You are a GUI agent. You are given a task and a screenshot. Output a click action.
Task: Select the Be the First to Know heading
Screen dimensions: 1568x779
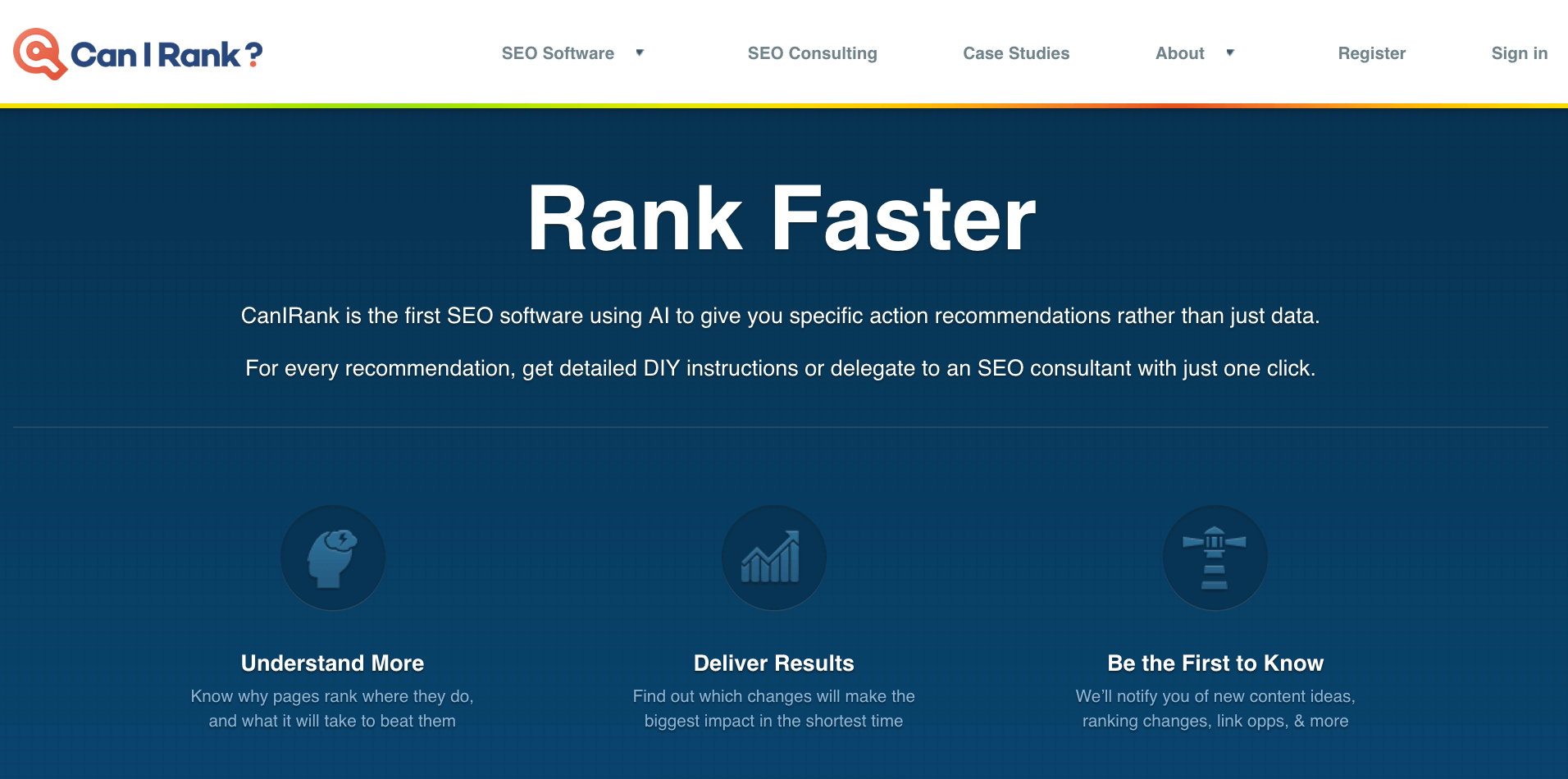(1215, 663)
